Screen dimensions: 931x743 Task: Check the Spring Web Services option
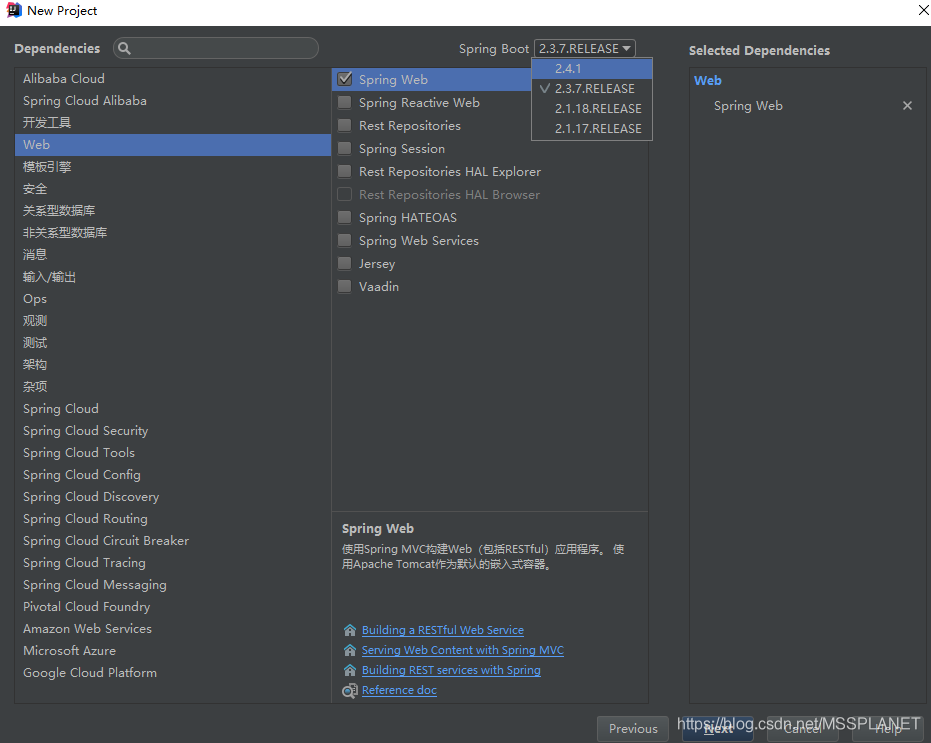(344, 241)
